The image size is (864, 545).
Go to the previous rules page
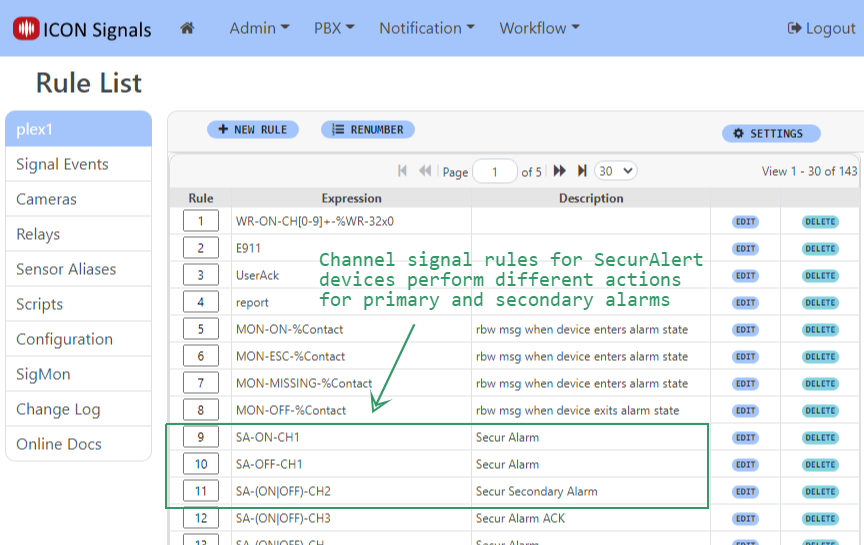[x=425, y=171]
